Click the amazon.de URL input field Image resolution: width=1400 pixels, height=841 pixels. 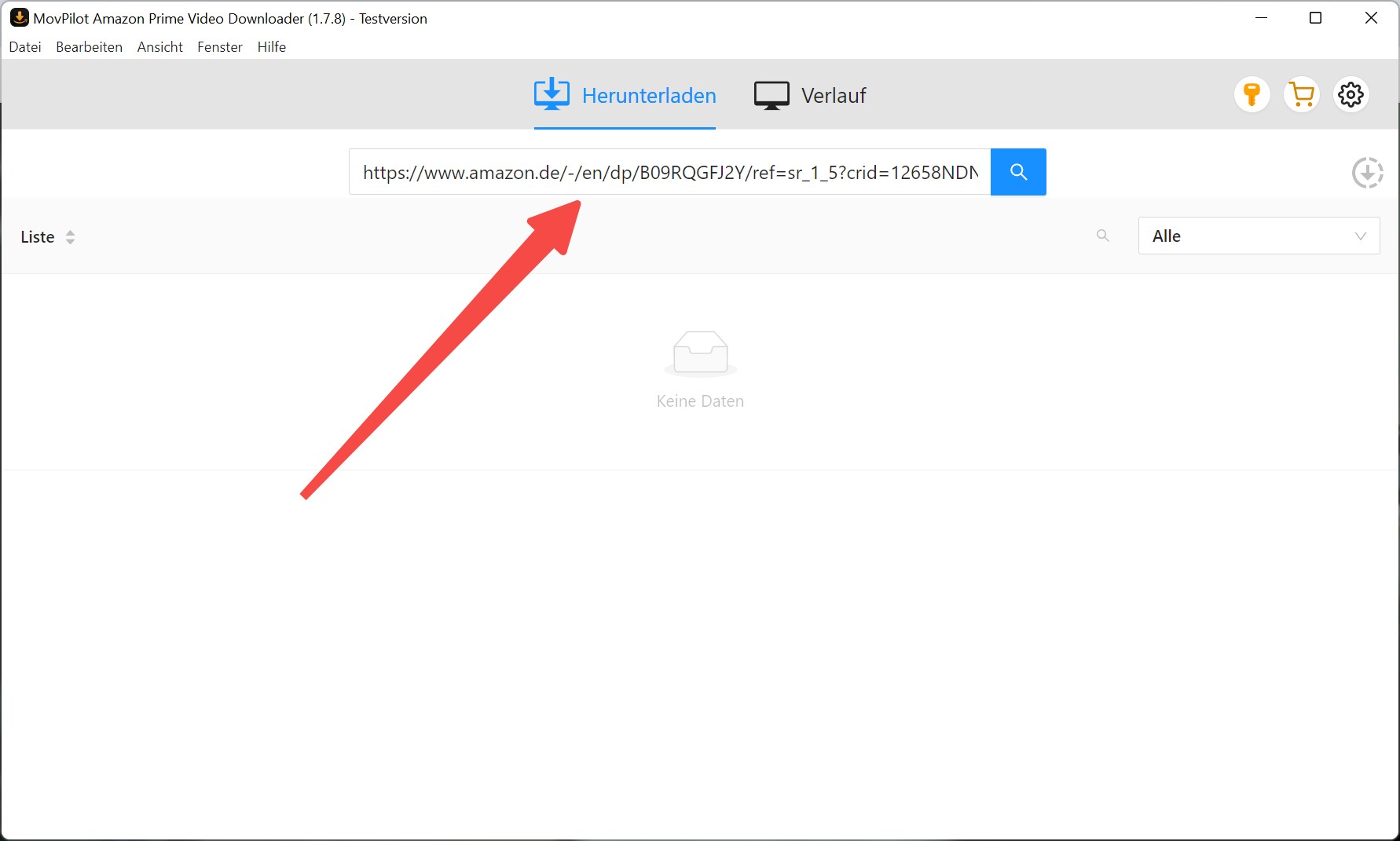670,172
